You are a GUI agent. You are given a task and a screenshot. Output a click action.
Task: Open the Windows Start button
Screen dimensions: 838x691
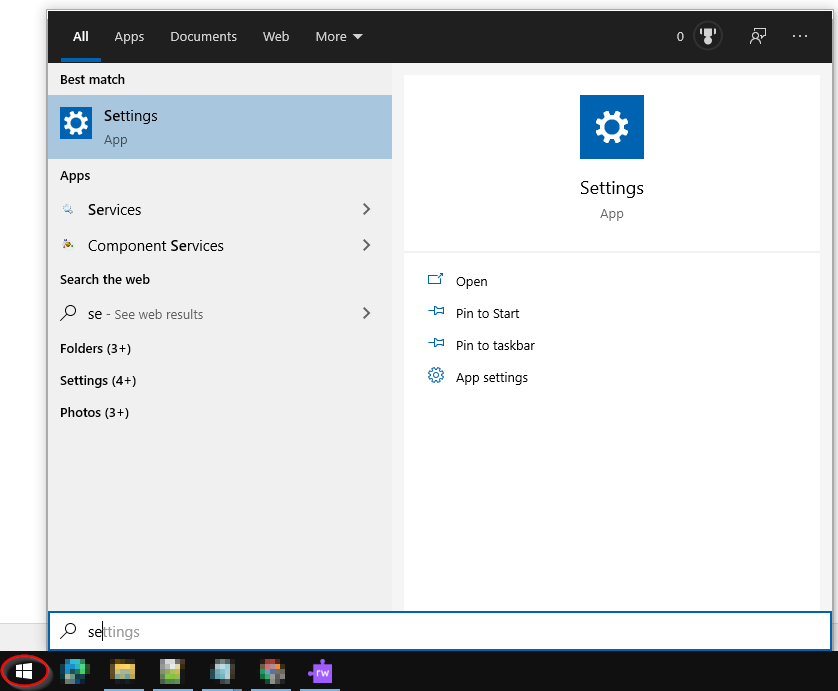pyautogui.click(x=24, y=671)
